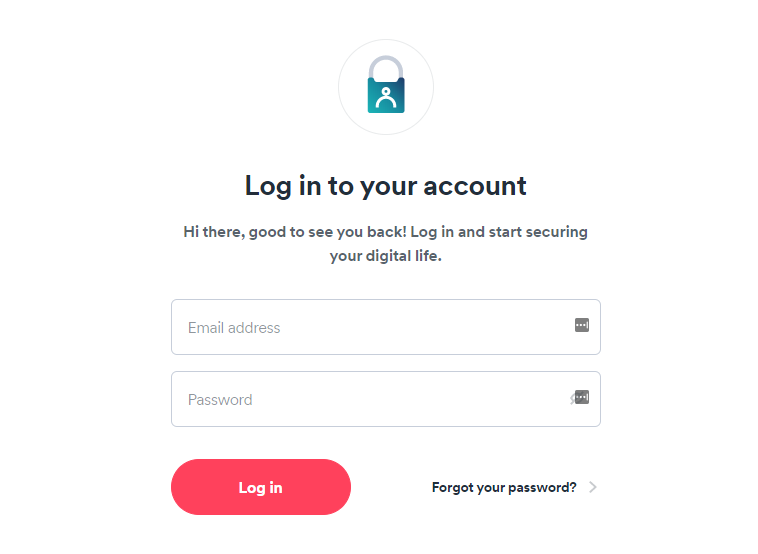Click the "Password" placeholder text
The height and width of the screenshot is (554, 758).
tap(220, 400)
